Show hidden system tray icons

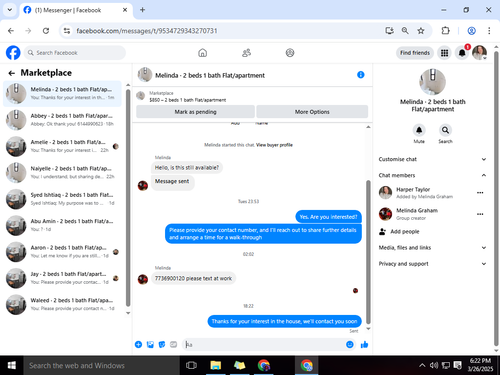tap(422, 365)
